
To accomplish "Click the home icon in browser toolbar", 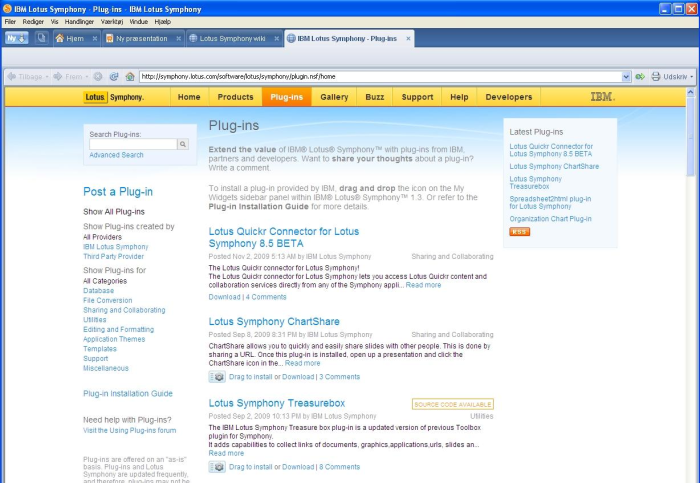I will coord(130,77).
